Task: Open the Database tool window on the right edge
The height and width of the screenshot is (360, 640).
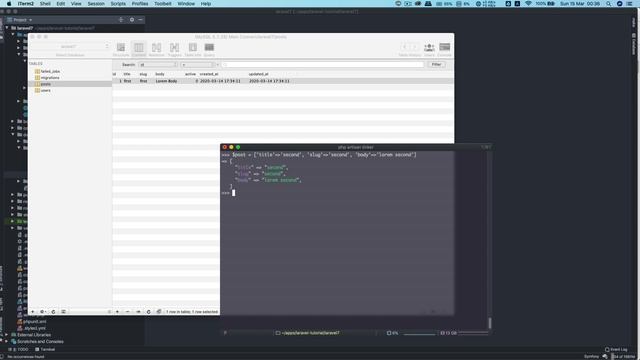Action: click(x=634, y=44)
